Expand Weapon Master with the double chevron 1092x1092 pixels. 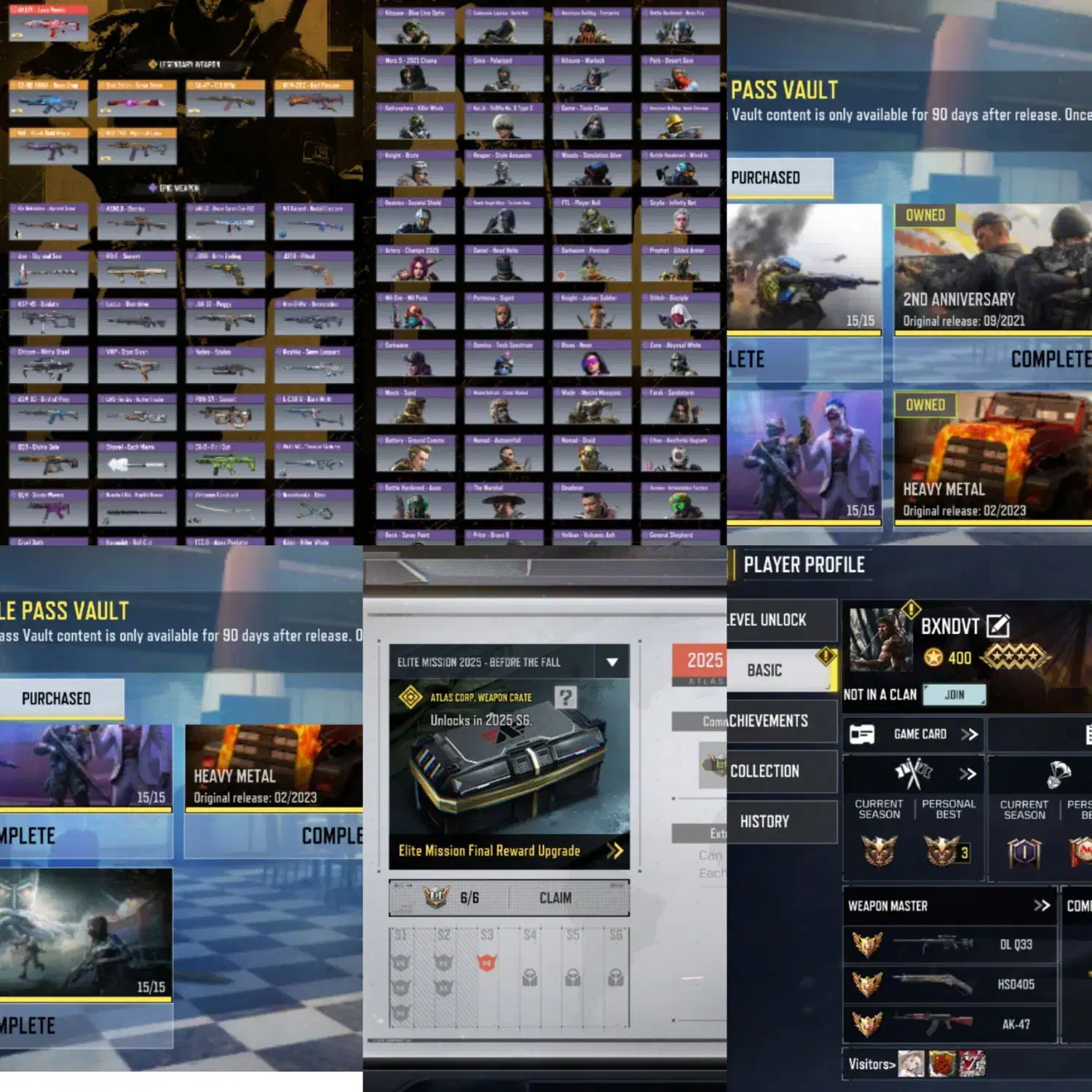[x=1042, y=906]
